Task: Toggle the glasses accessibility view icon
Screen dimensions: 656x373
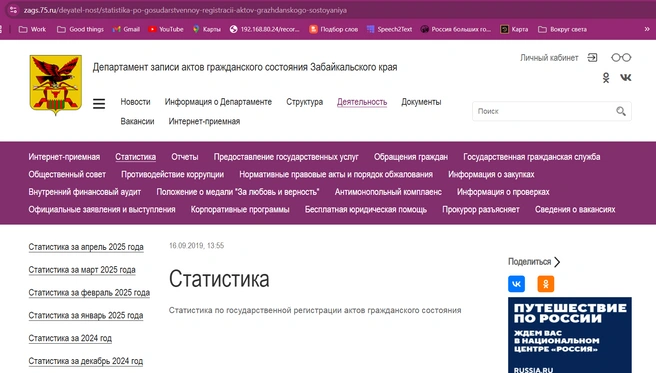Action: click(x=621, y=58)
